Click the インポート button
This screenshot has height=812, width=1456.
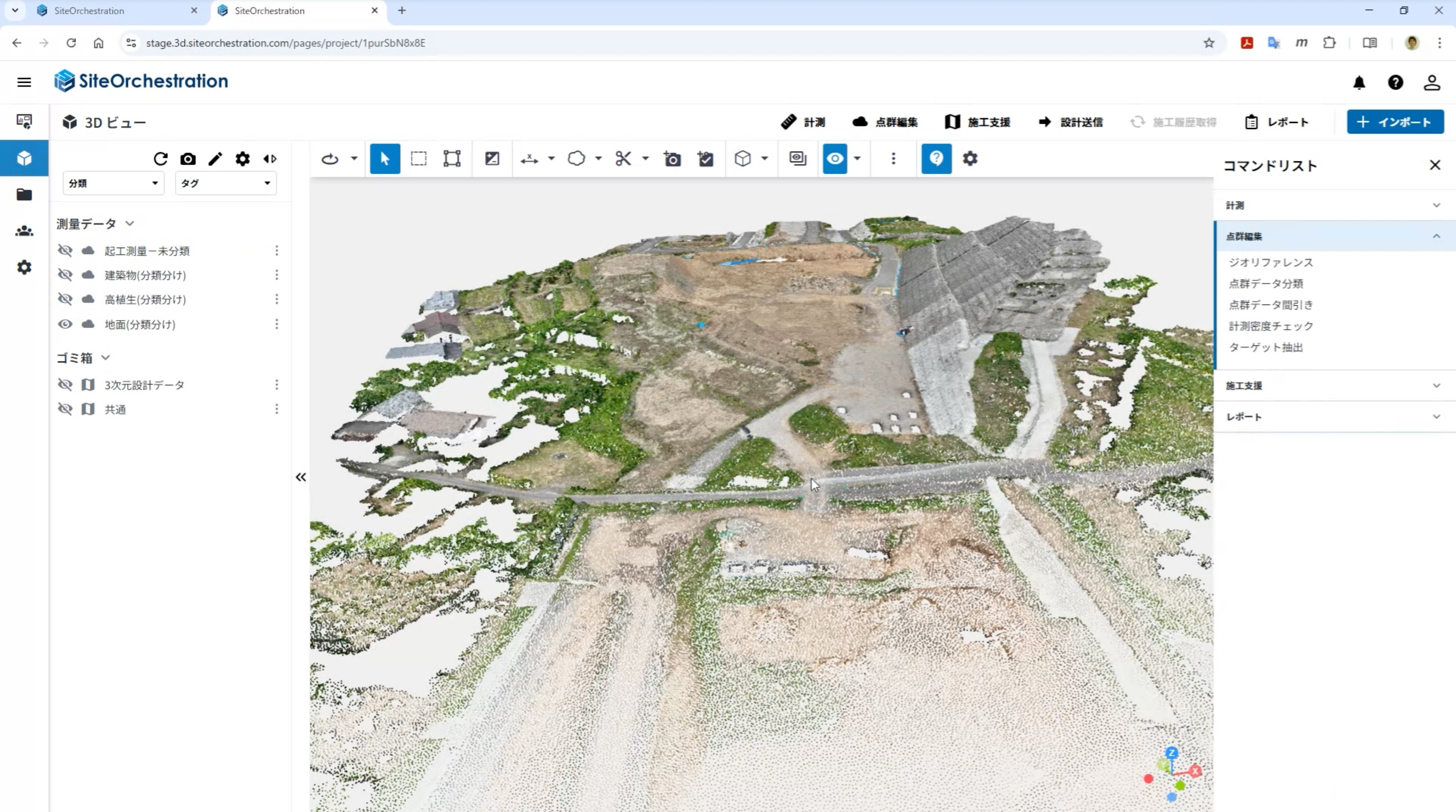[1395, 122]
